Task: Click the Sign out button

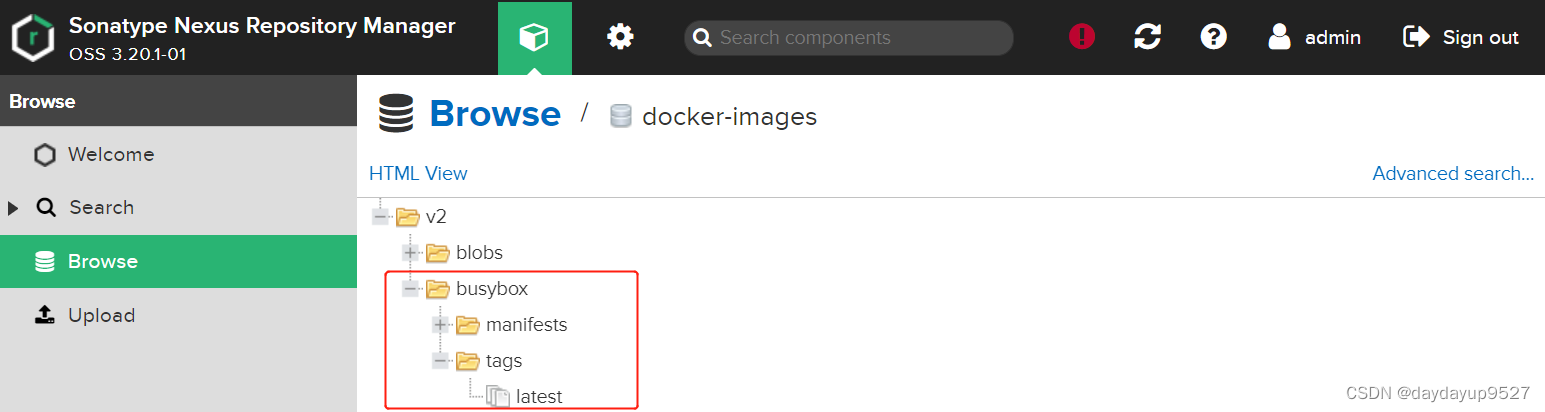Action: [1462, 38]
